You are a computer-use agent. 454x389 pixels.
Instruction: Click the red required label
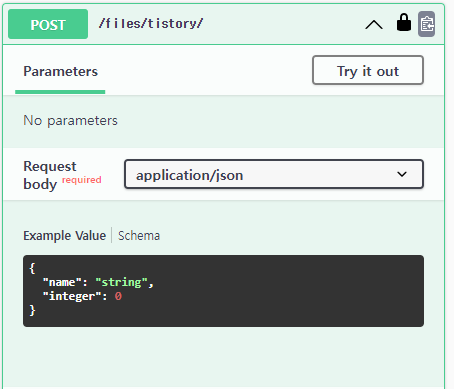tap(82, 180)
